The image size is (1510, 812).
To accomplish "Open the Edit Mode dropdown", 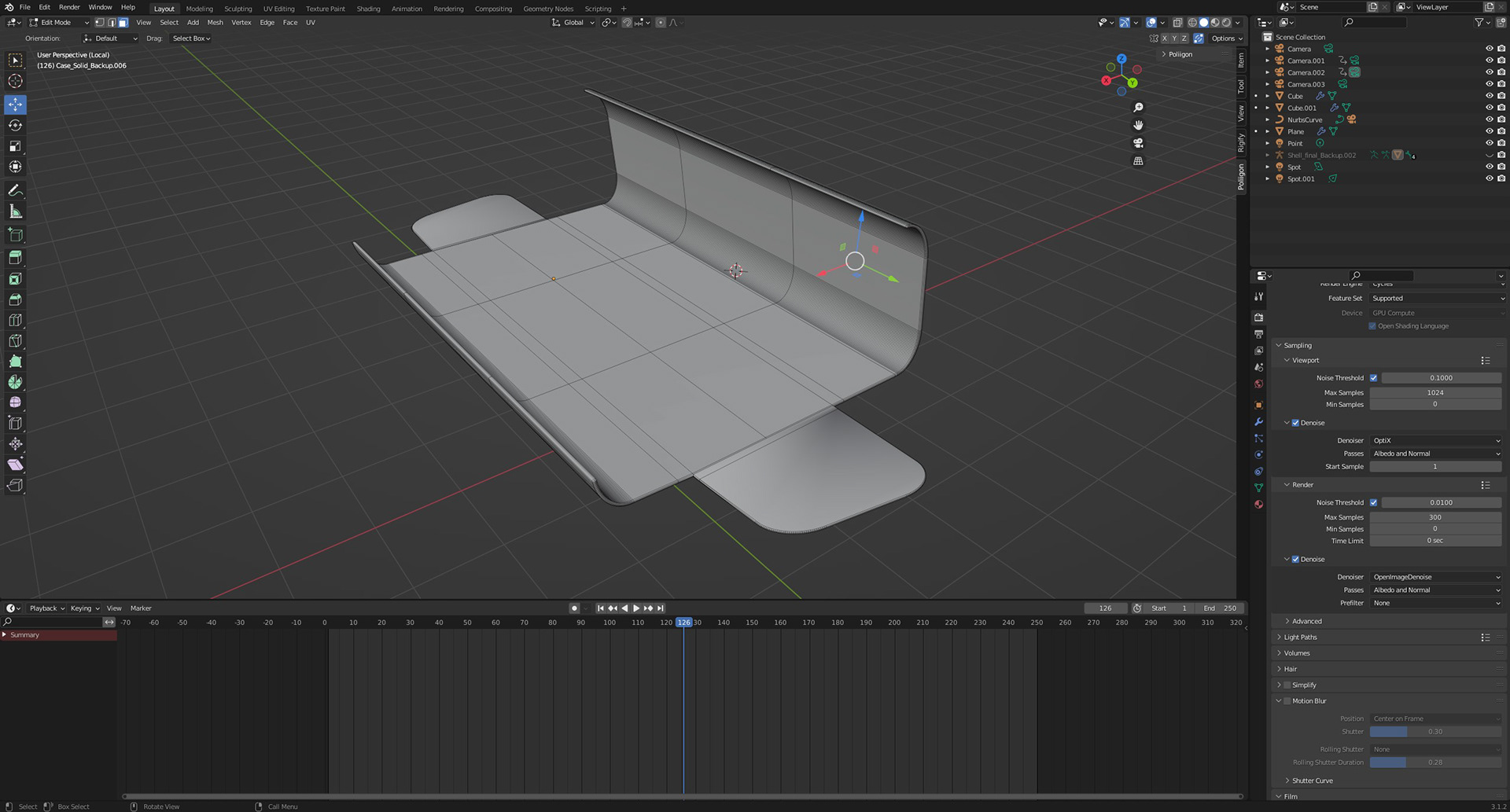I will tap(59, 23).
